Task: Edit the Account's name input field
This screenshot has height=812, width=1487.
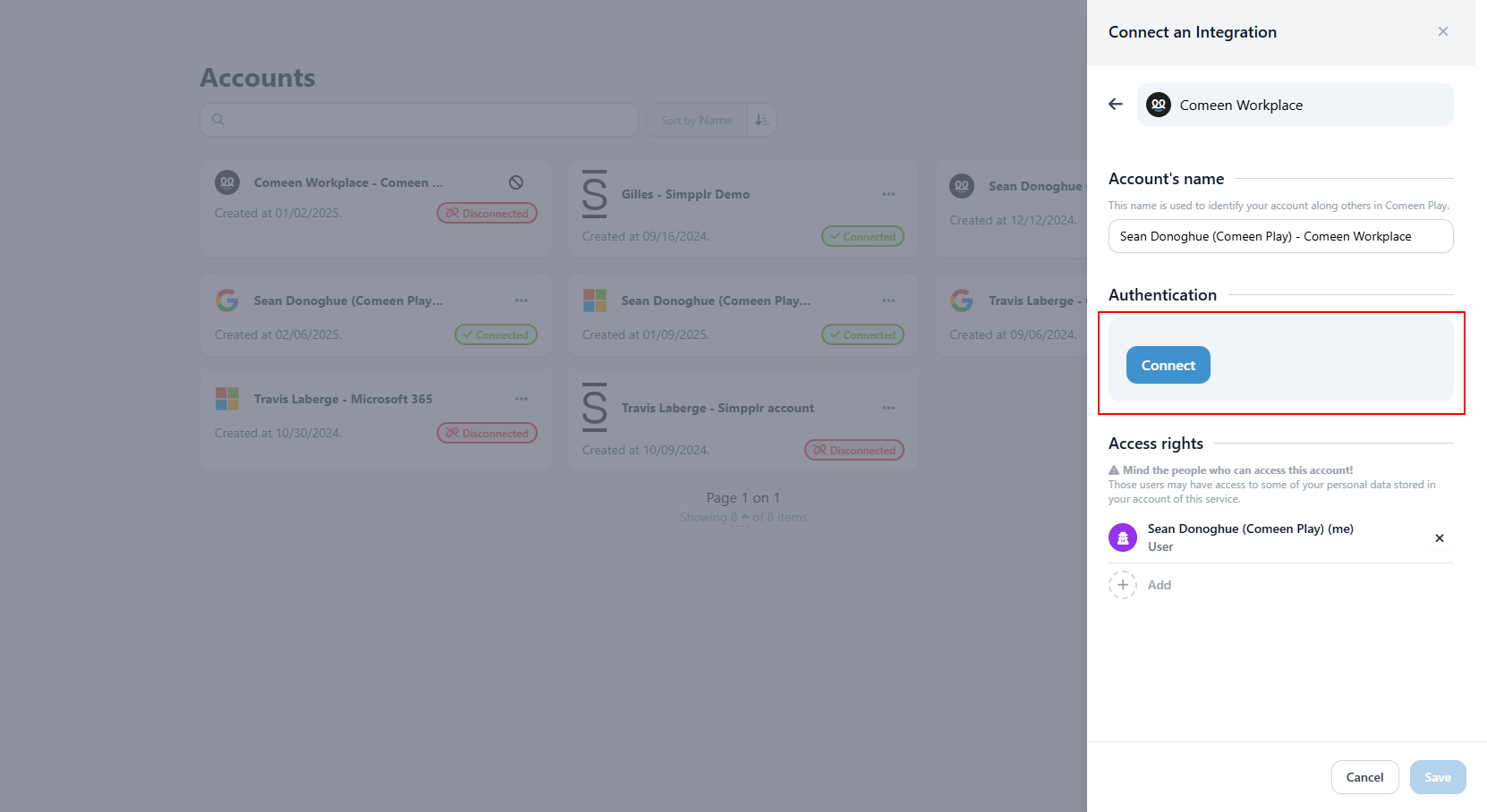Action: pyautogui.click(x=1280, y=236)
